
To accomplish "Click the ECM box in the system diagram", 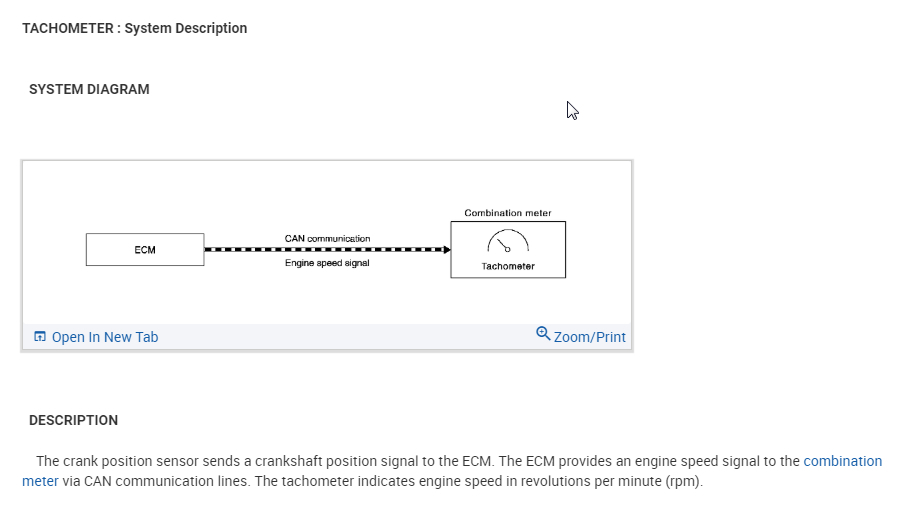I will (145, 250).
